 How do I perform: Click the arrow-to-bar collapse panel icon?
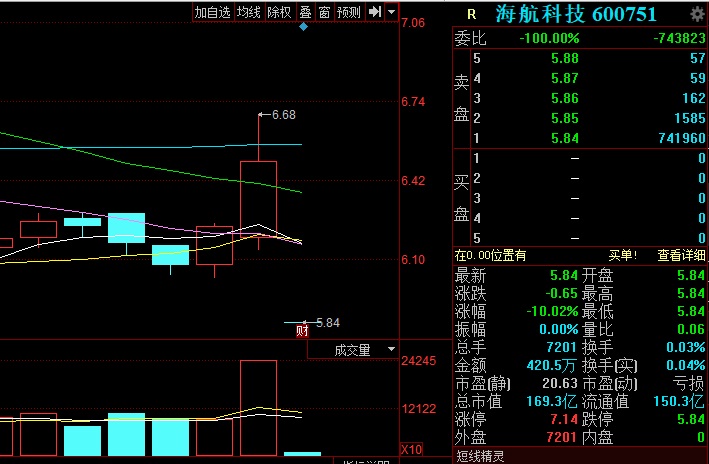(x=376, y=12)
